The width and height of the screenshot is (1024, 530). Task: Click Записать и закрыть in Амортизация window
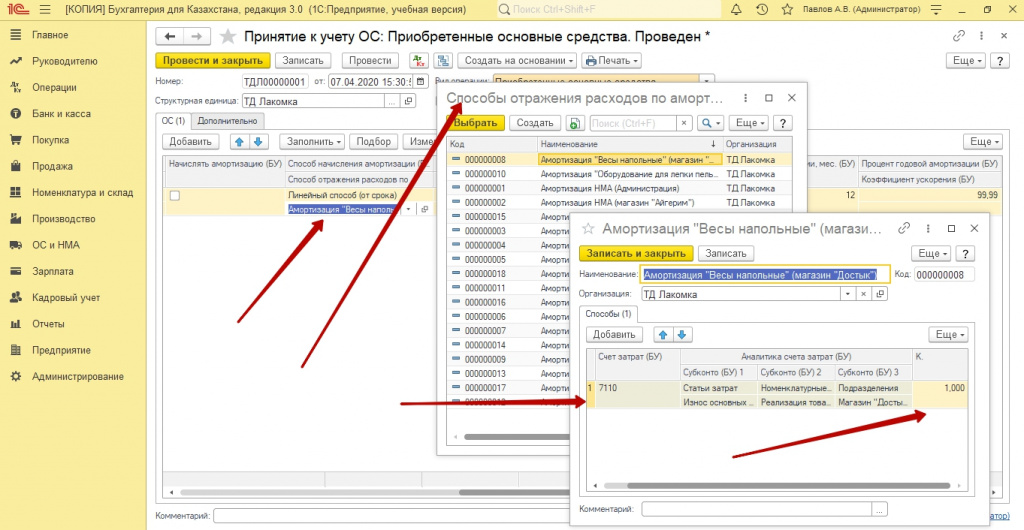click(636, 253)
